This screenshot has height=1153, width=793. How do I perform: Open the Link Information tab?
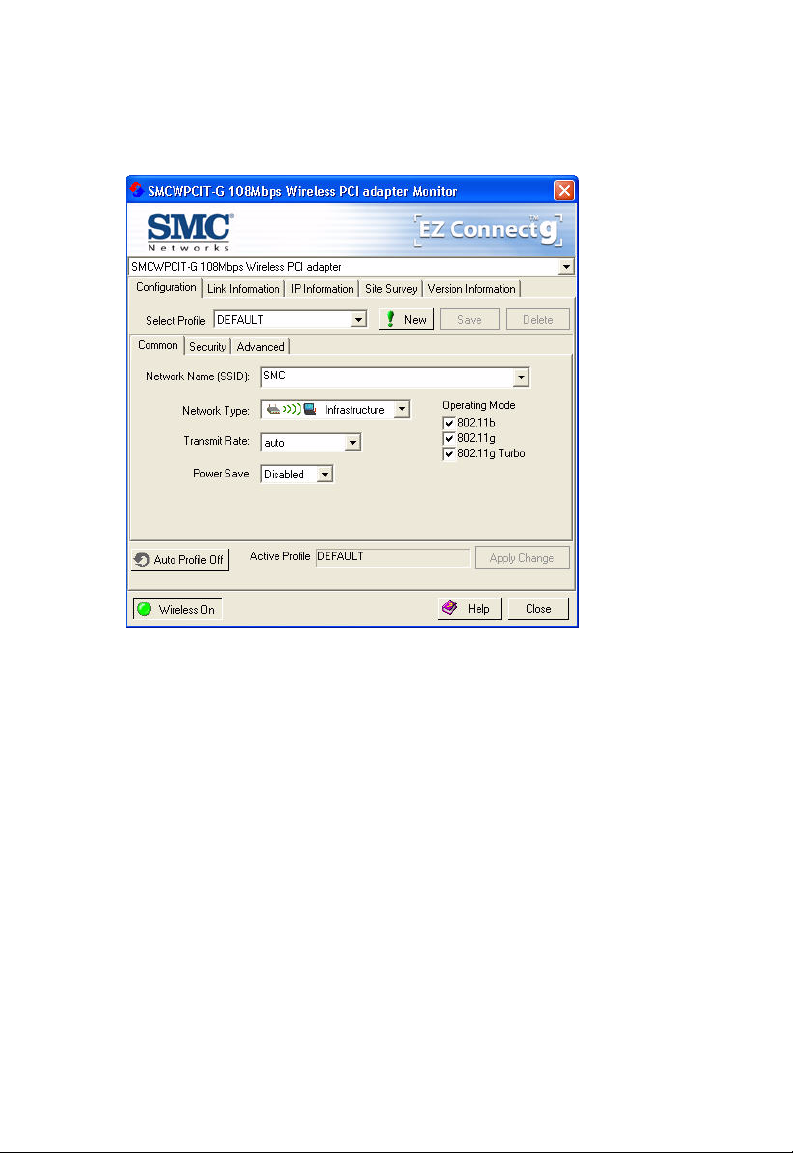click(x=243, y=288)
